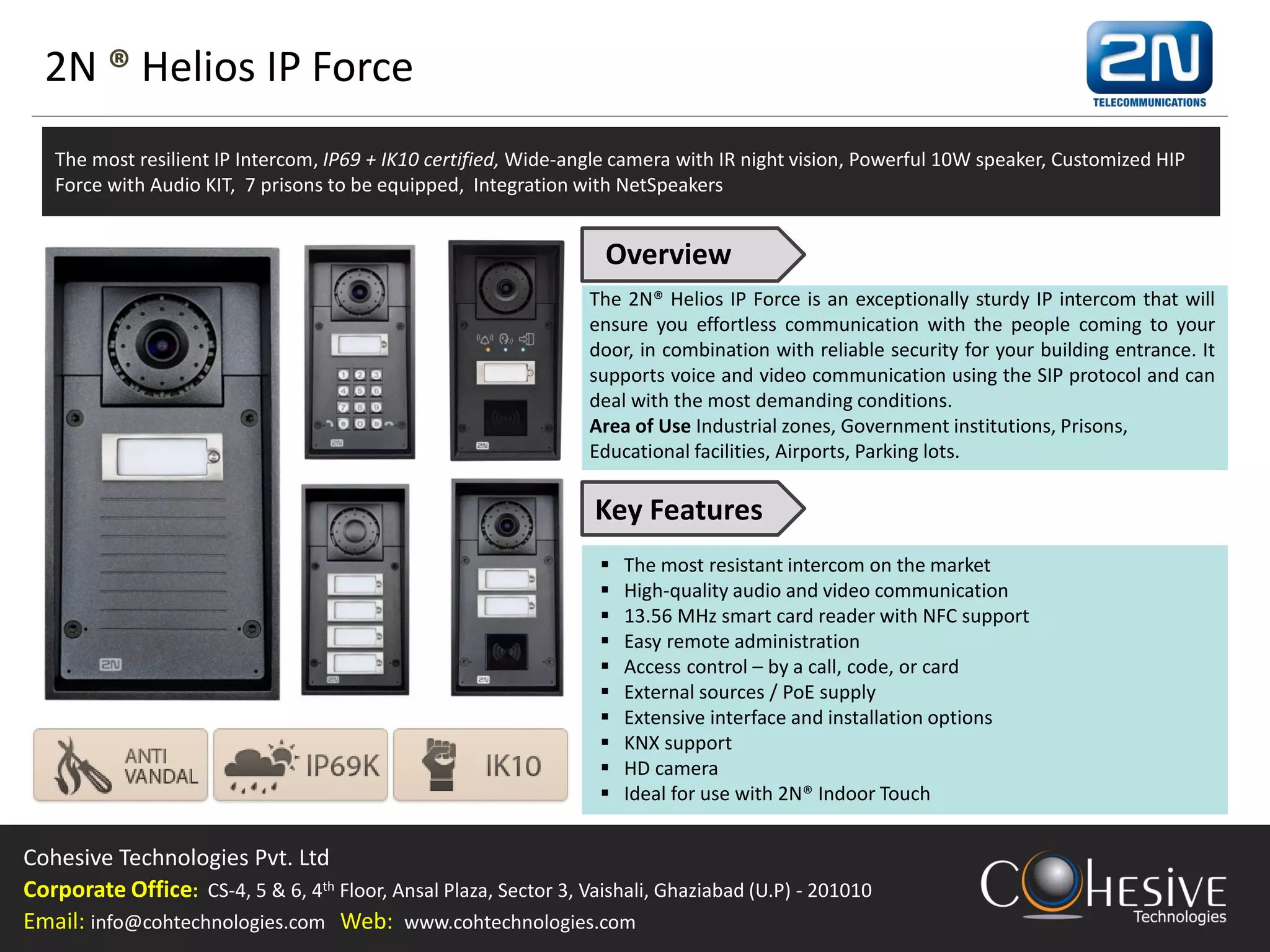The height and width of the screenshot is (952, 1270).
Task: Click the Ansal Plaza, Ghaziabad office address
Action: [x=540, y=890]
